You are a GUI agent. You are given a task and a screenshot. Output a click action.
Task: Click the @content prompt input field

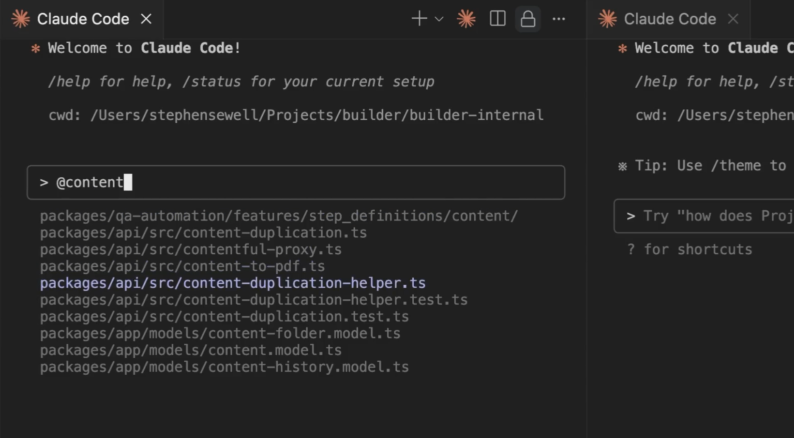(x=296, y=182)
